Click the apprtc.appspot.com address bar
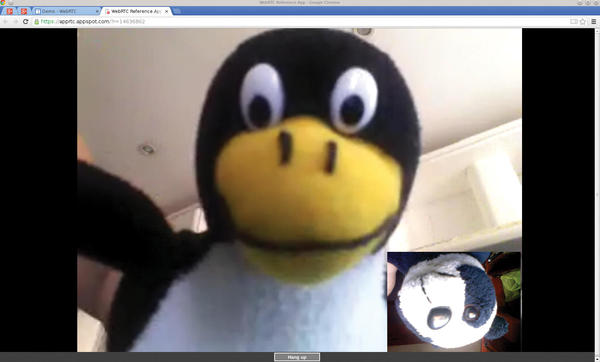This screenshot has width=600, height=362. (302, 21)
